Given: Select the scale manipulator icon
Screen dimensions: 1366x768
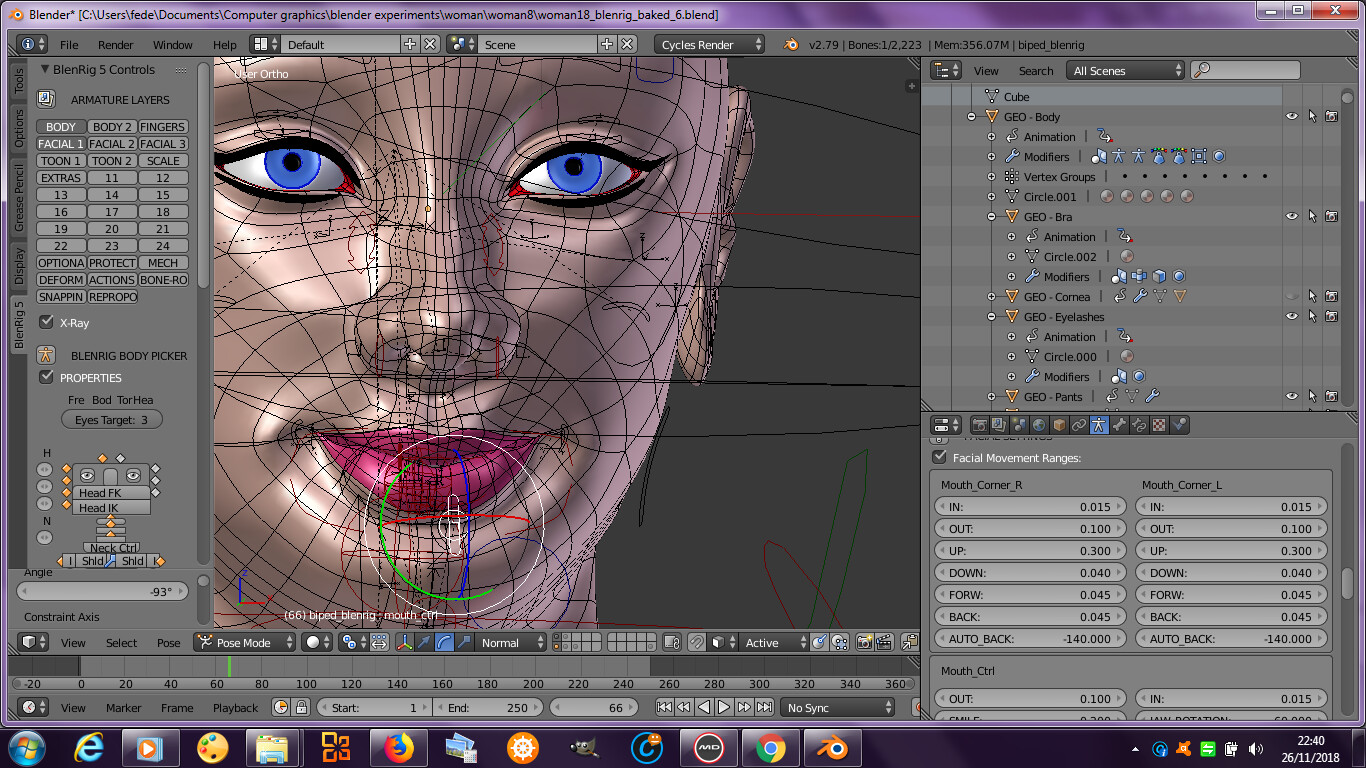Looking at the screenshot, I should point(464,643).
